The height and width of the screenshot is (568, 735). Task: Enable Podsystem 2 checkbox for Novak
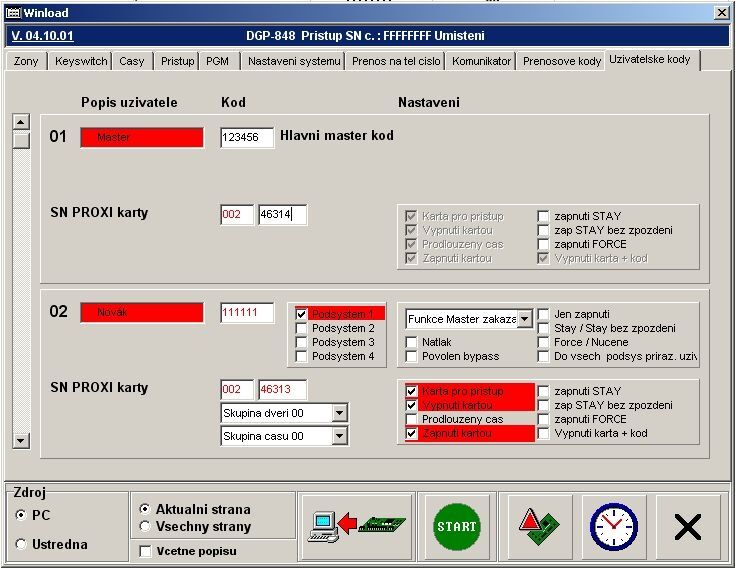click(302, 328)
